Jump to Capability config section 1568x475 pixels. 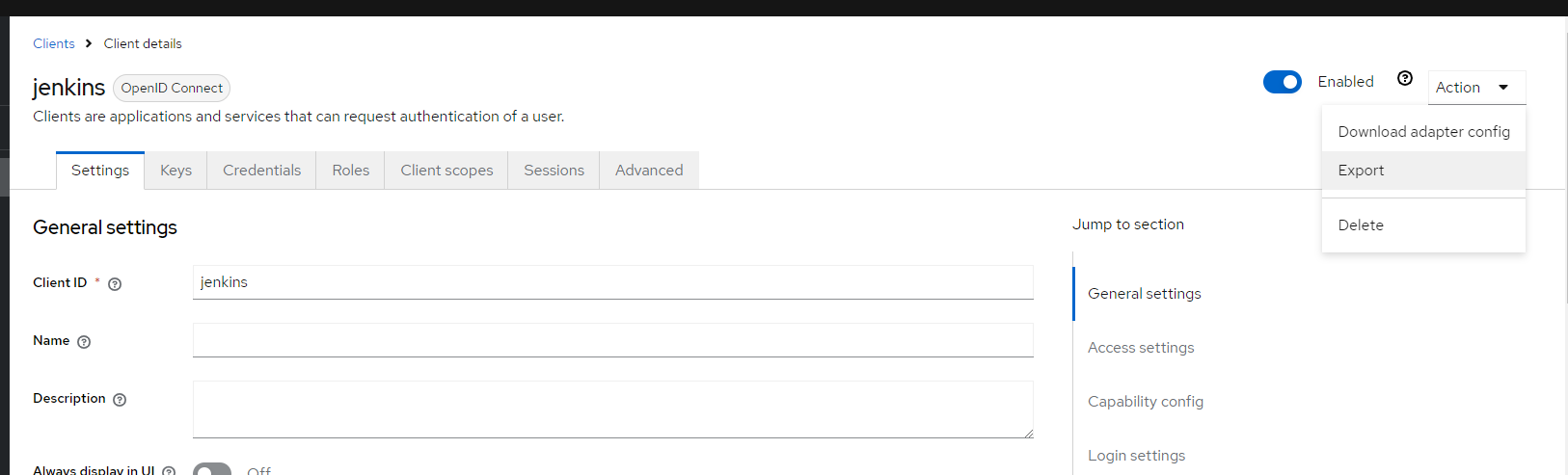click(1146, 402)
